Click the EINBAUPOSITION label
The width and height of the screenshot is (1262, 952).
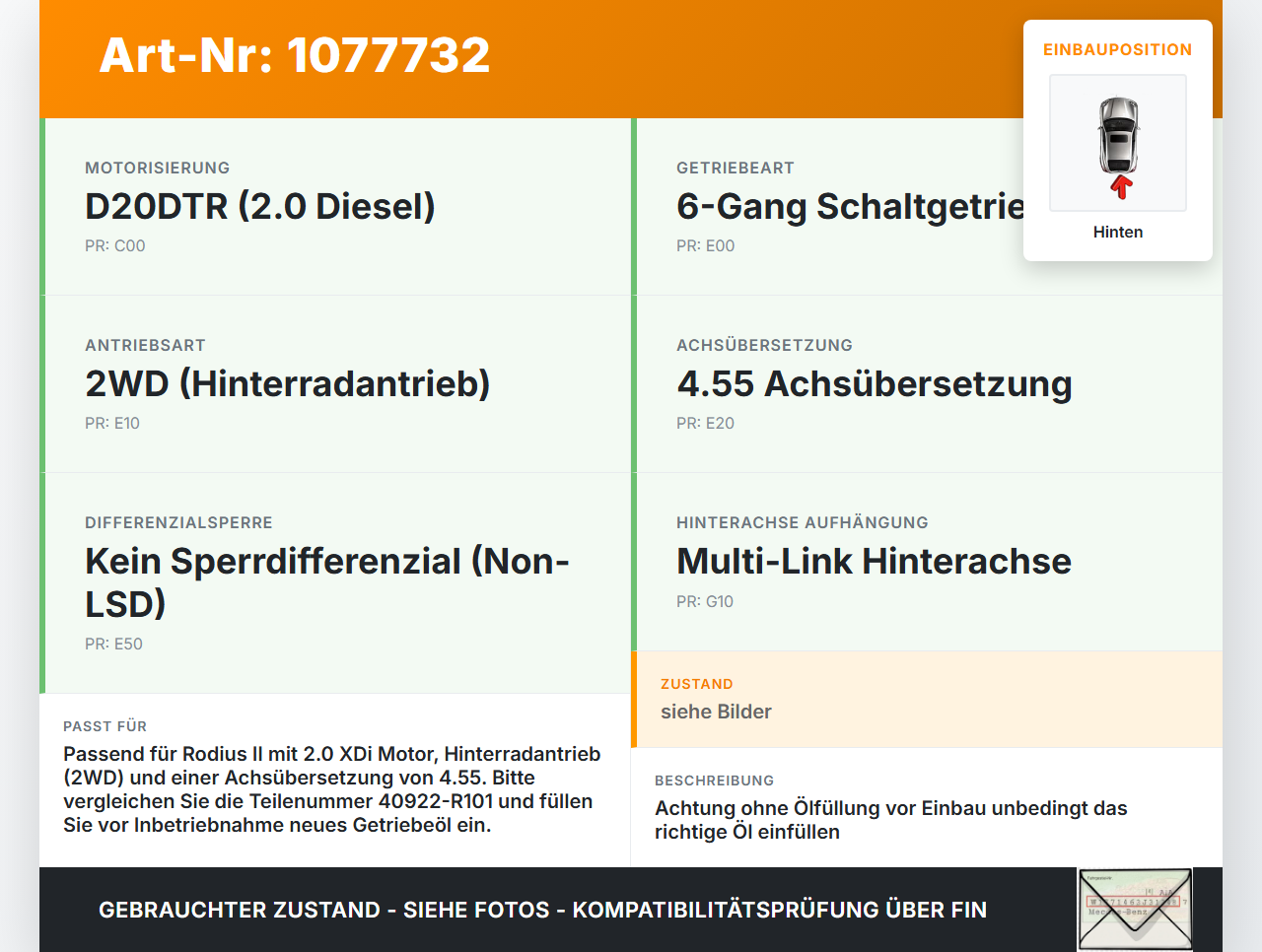tap(1118, 49)
